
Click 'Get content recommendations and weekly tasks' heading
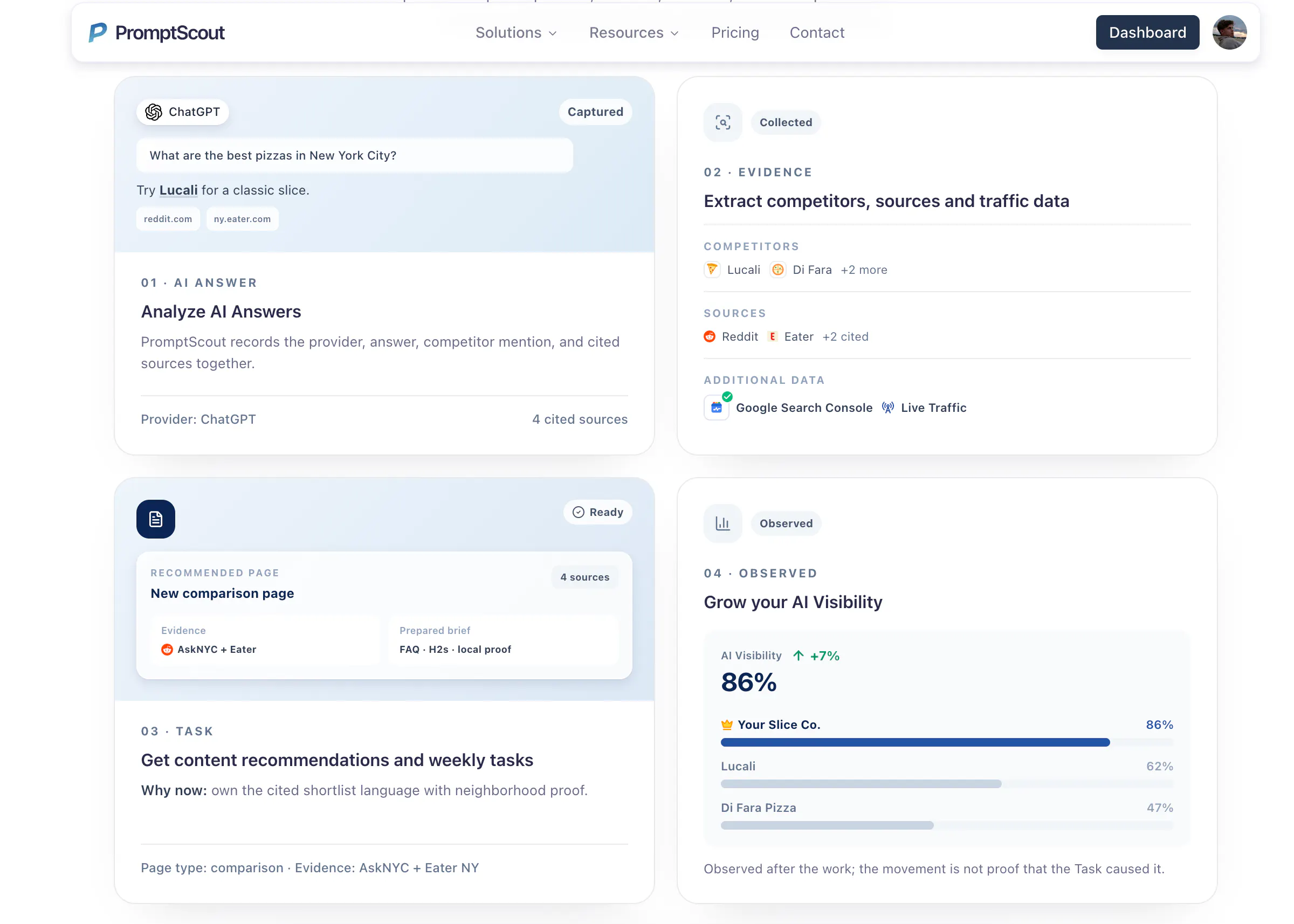click(337, 760)
